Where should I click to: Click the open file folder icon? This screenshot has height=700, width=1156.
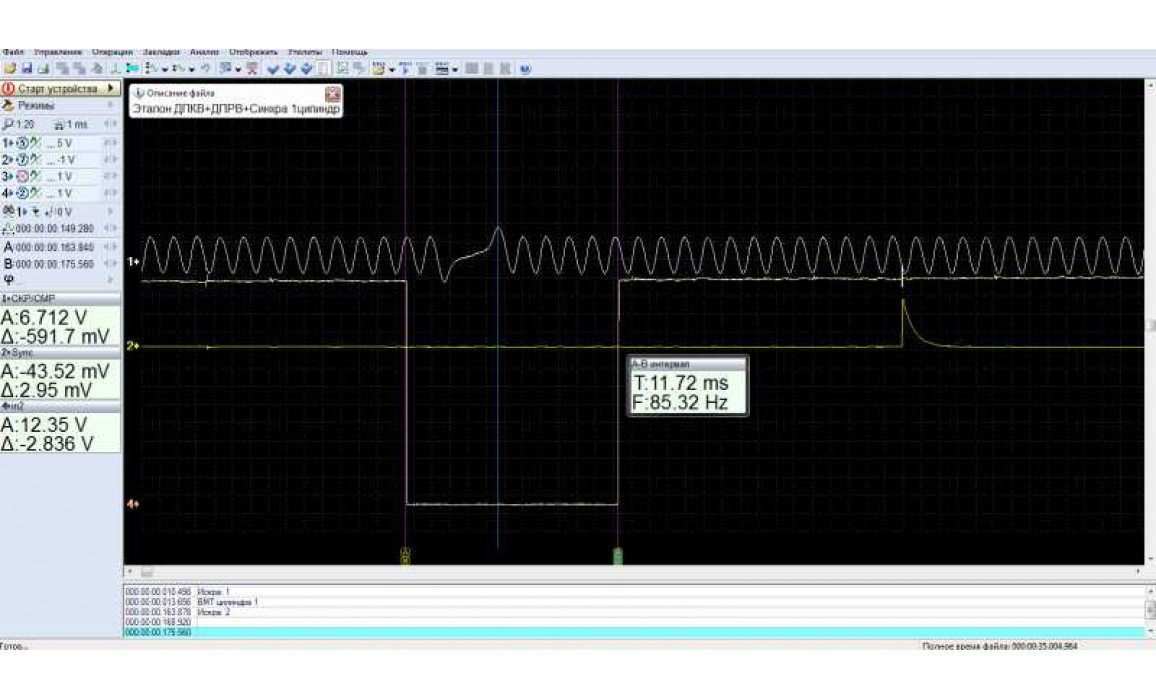pos(10,69)
